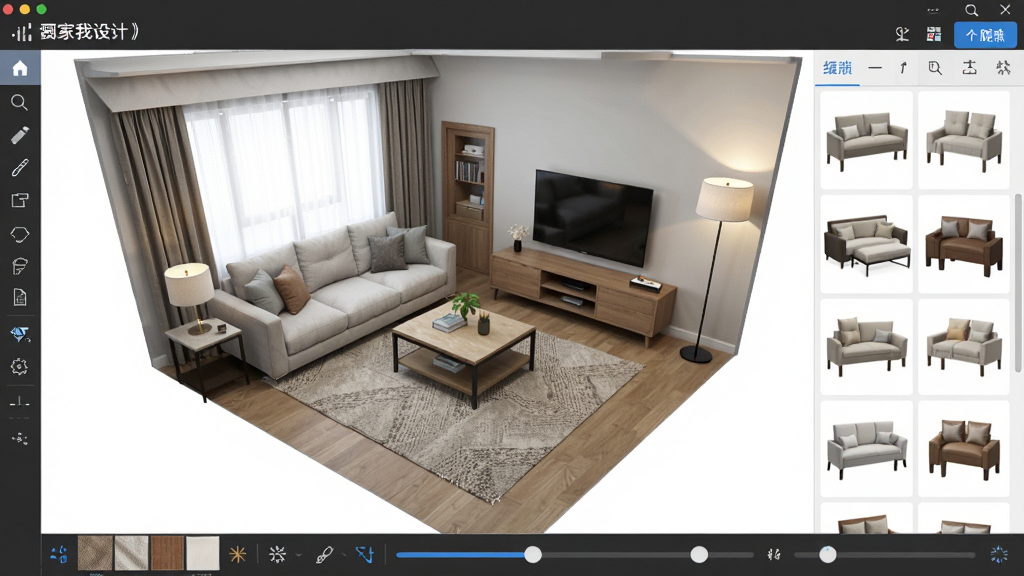Switch to the upward arrow catalog tab
1024x576 pixels.
904,68
